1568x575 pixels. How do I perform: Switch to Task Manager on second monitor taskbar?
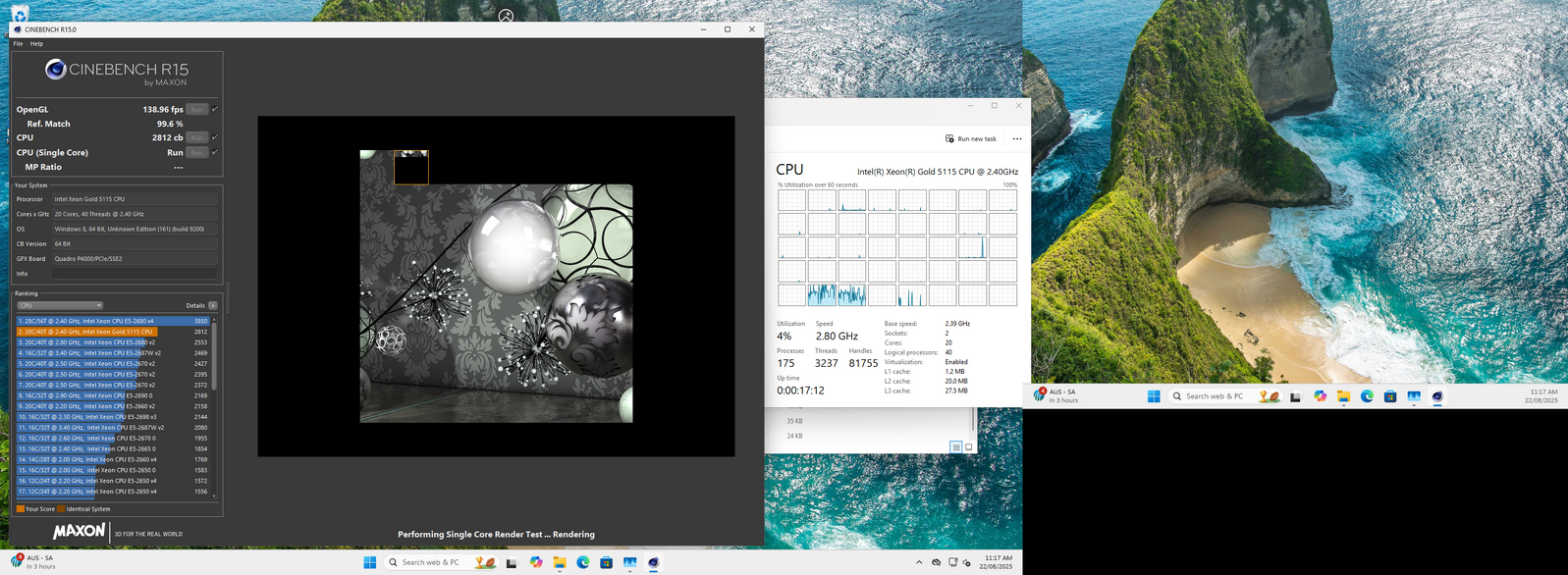click(x=1414, y=396)
